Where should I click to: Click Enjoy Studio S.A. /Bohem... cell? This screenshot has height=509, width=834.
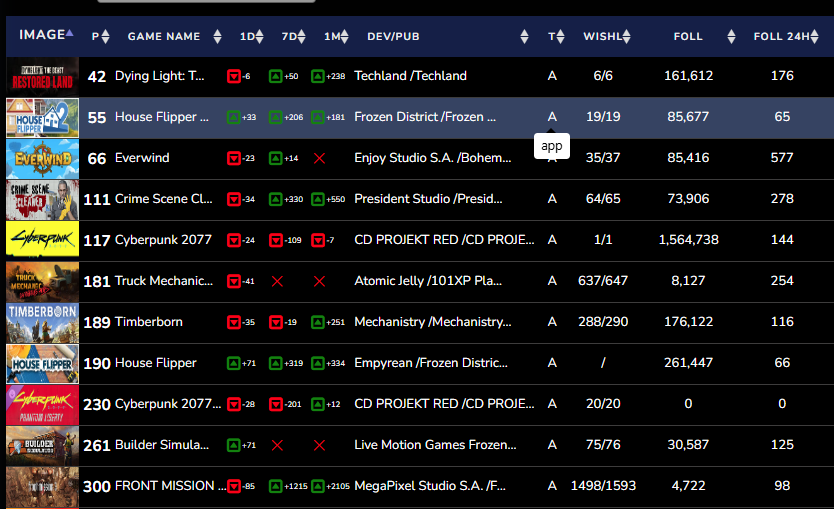pyautogui.click(x=433, y=158)
